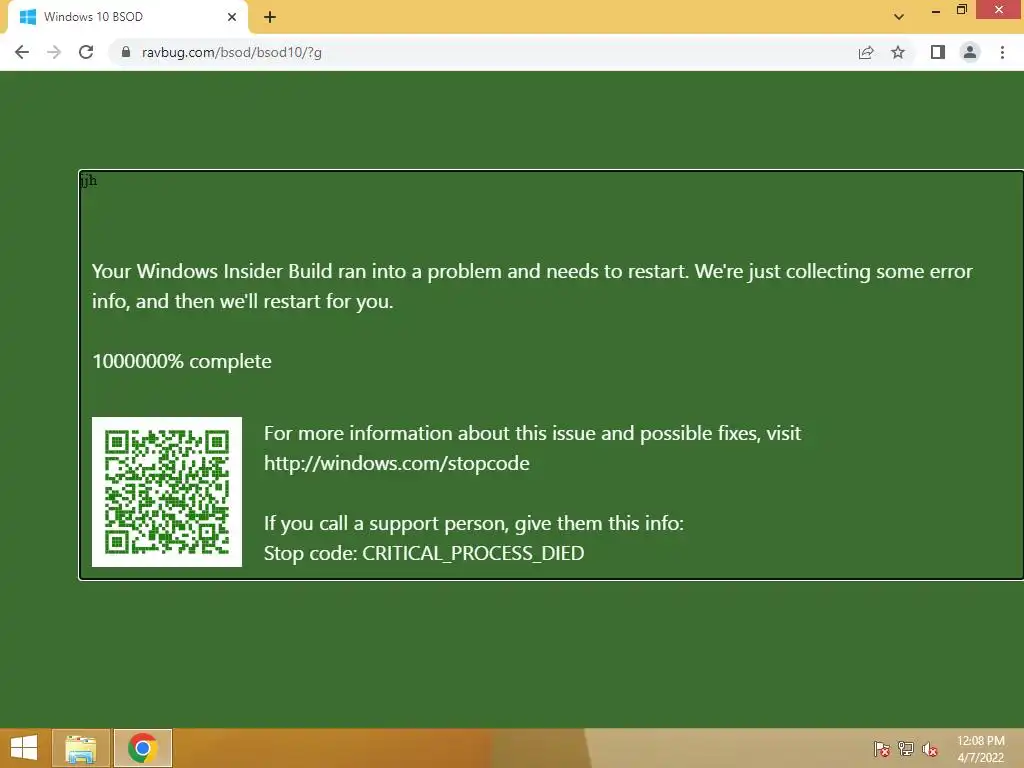Close the Chrome window
Screen dimensions: 1024x768
999,10
